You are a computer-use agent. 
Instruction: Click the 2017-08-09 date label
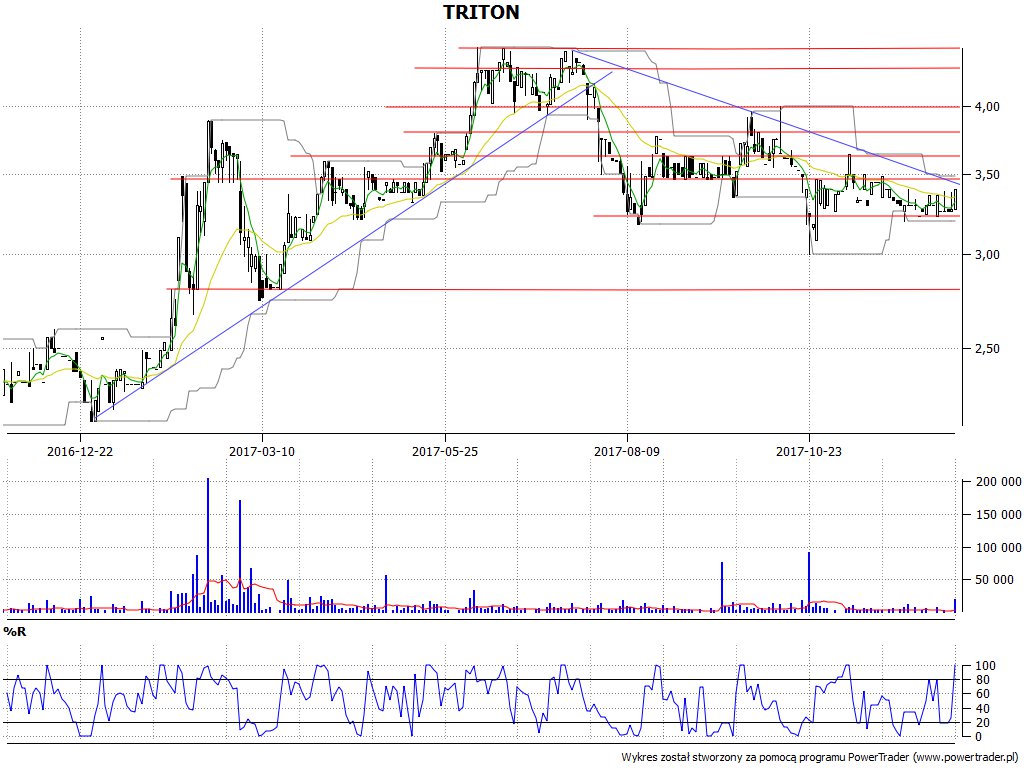point(626,451)
